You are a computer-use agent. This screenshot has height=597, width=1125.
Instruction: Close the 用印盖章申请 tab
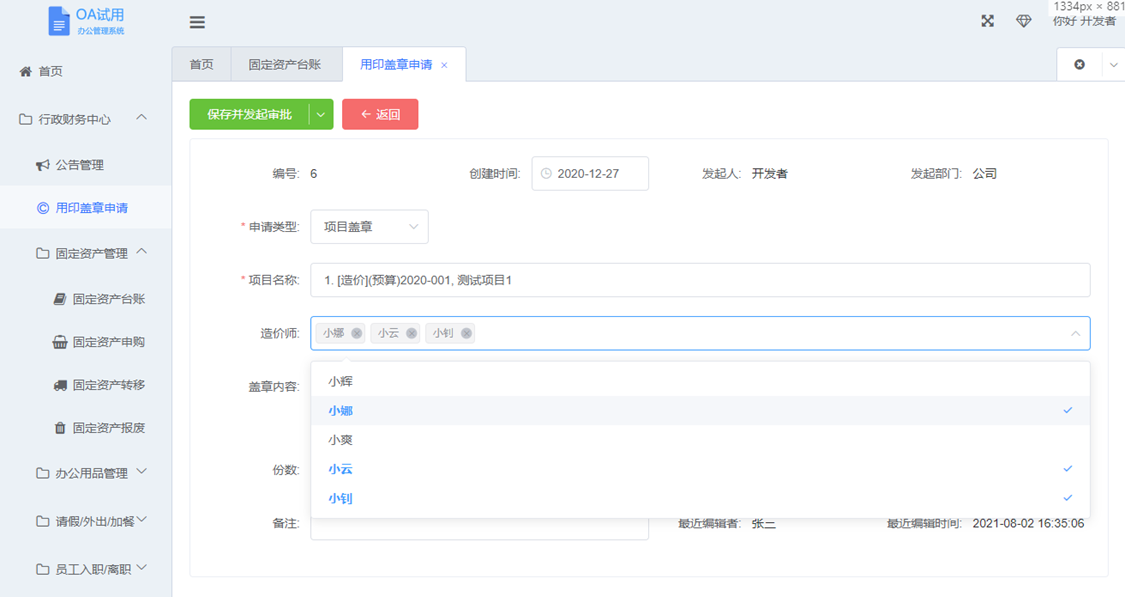(444, 65)
